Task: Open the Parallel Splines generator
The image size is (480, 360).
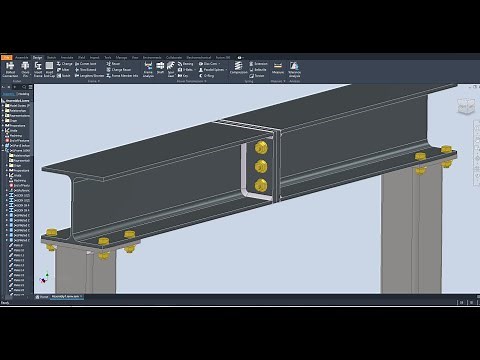Action: (x=211, y=70)
